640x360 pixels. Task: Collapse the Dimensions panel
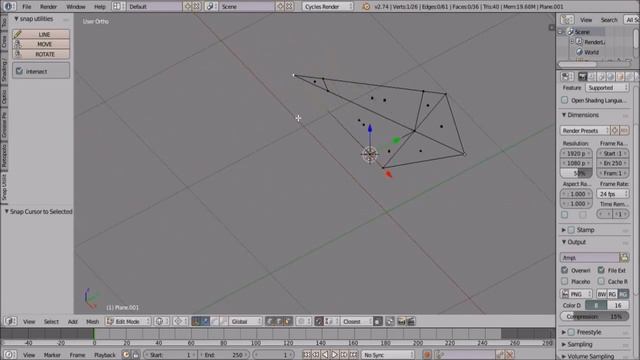(x=583, y=115)
